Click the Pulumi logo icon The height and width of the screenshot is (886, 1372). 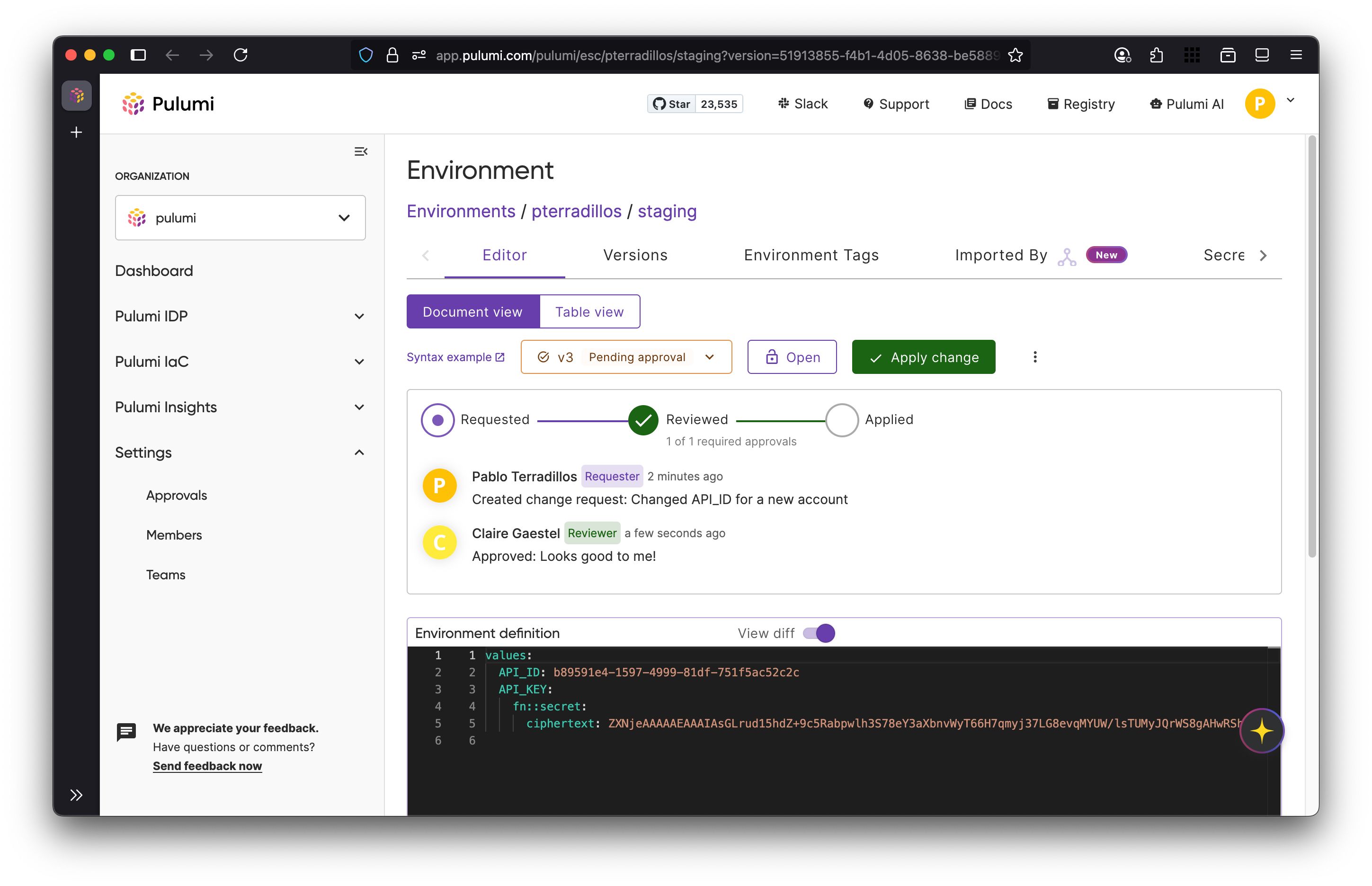[x=134, y=104]
